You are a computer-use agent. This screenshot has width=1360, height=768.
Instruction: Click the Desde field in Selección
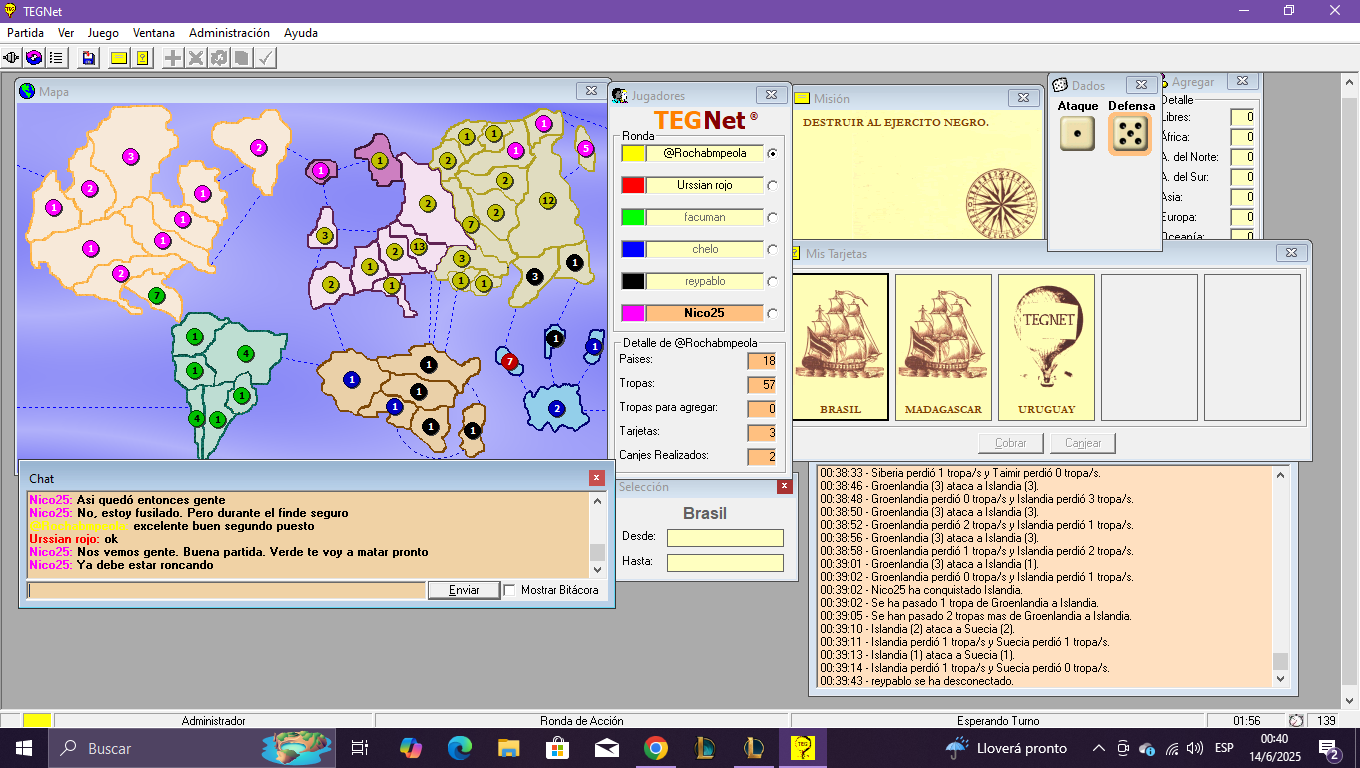pos(725,538)
